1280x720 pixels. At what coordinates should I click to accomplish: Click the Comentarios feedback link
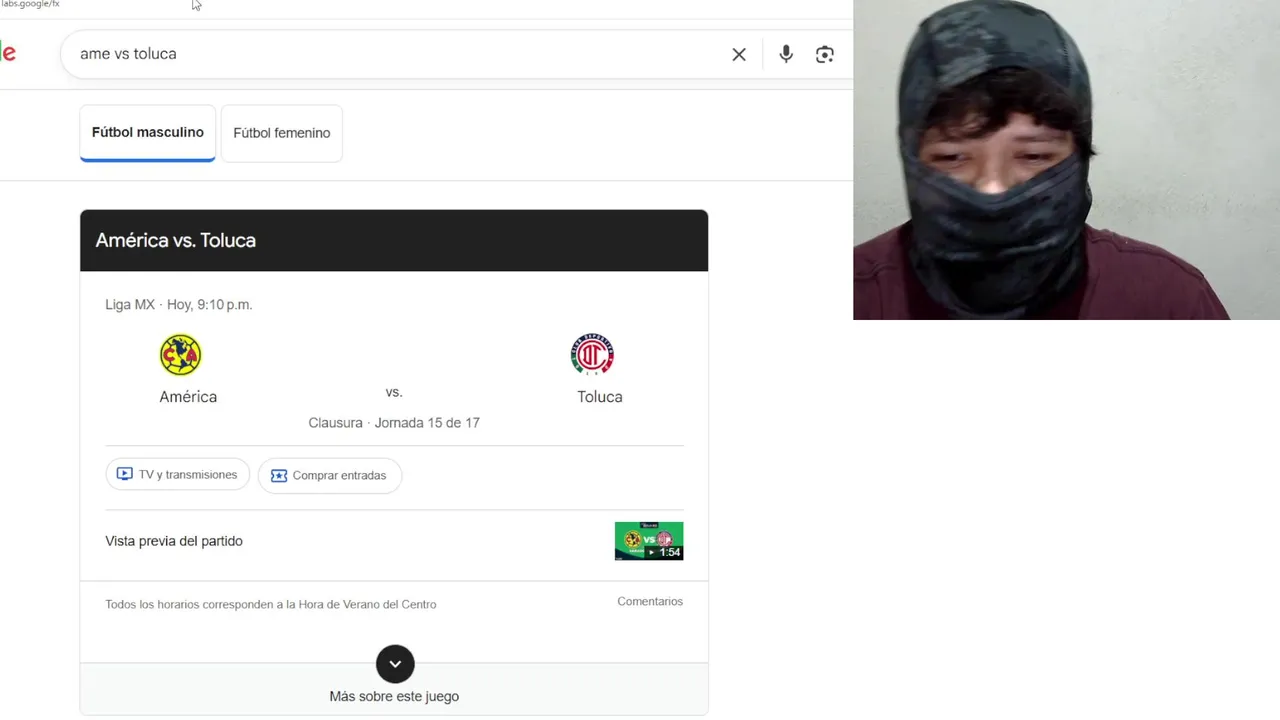pyautogui.click(x=650, y=601)
